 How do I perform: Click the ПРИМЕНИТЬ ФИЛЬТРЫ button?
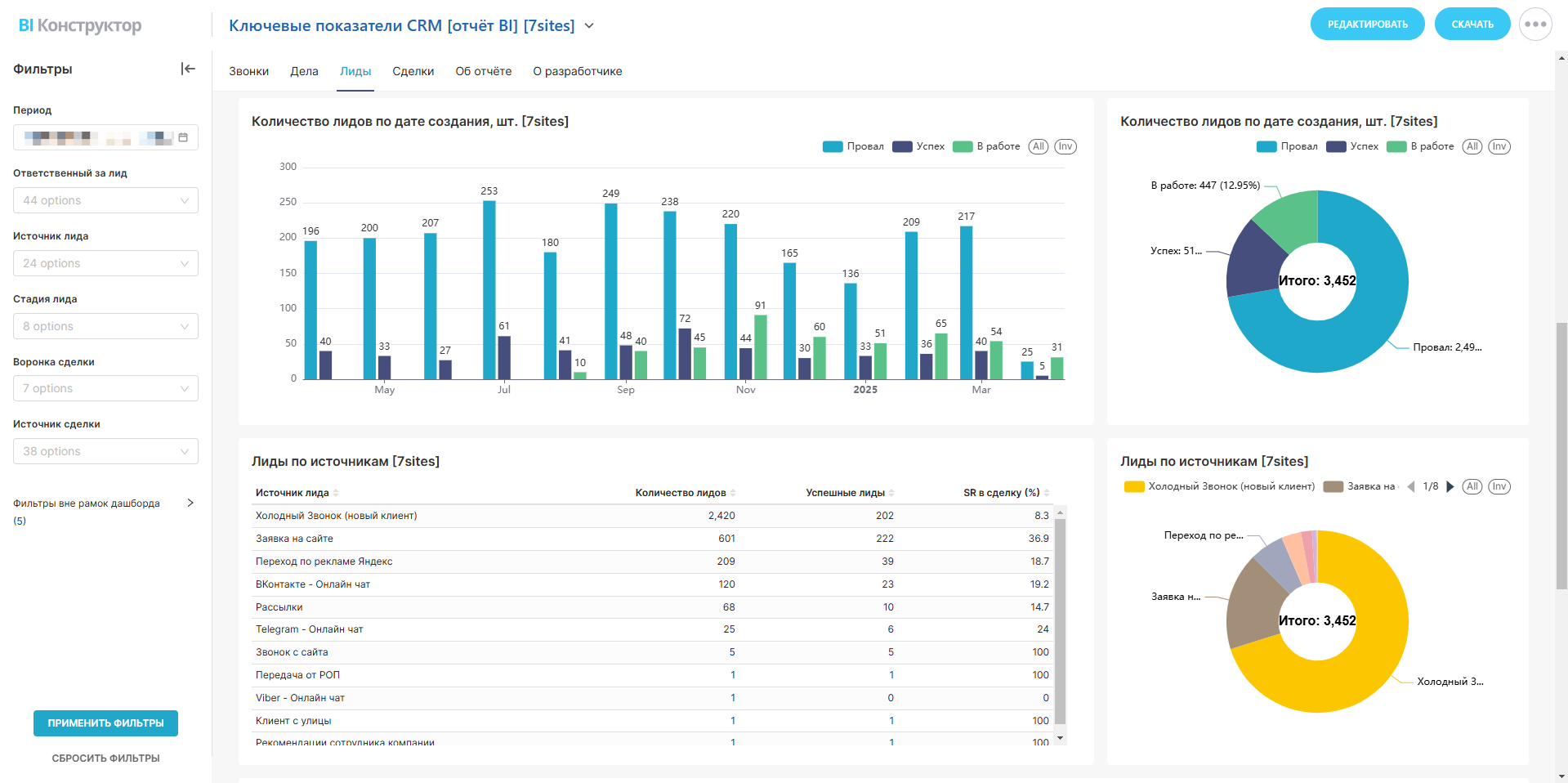click(x=105, y=723)
